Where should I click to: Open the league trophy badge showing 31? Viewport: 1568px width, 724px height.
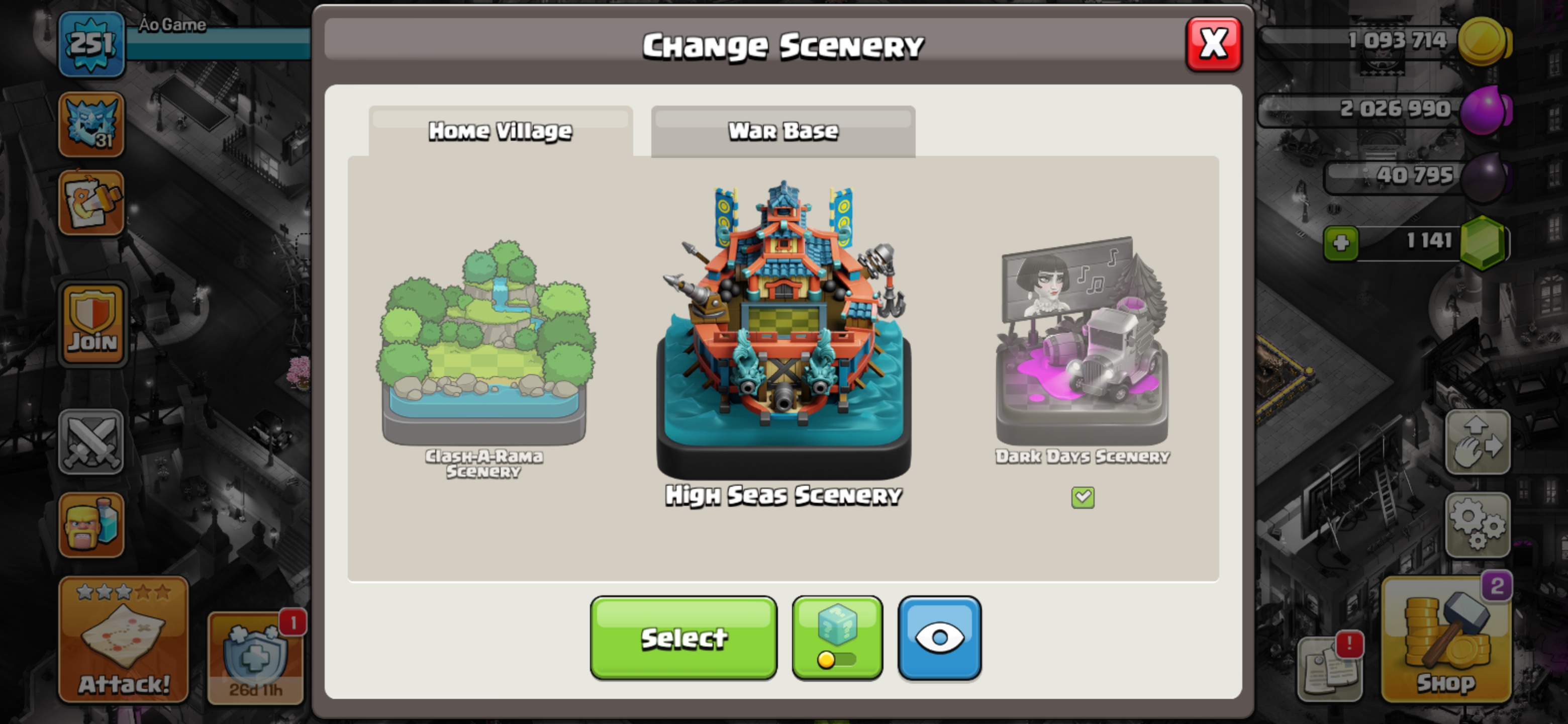(91, 124)
